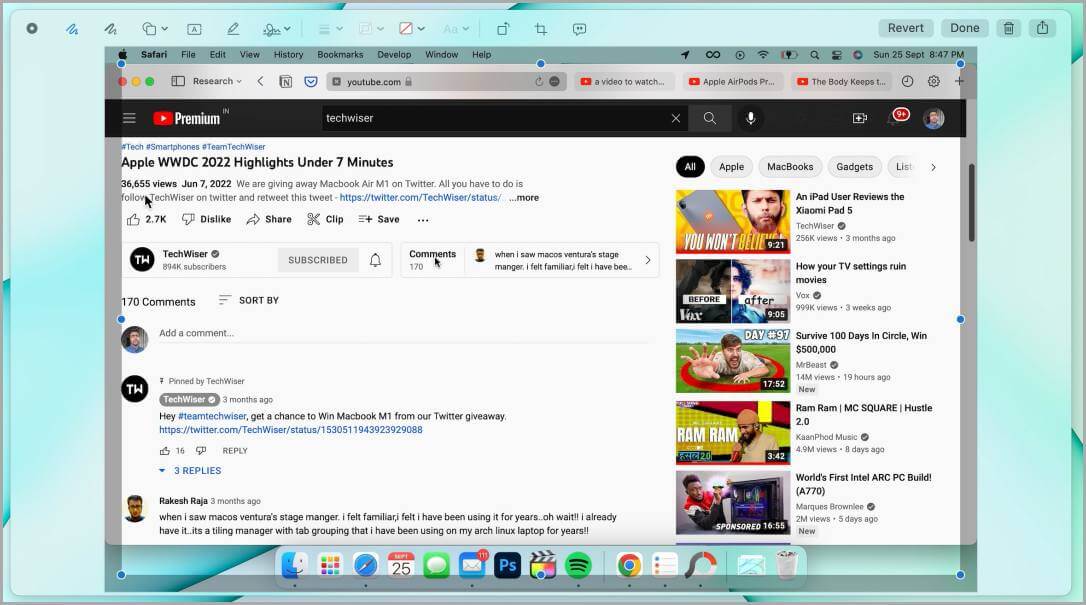Like the video with 2.7K thumbs up
Screen dimensions: 1086x605
[x=146, y=219]
